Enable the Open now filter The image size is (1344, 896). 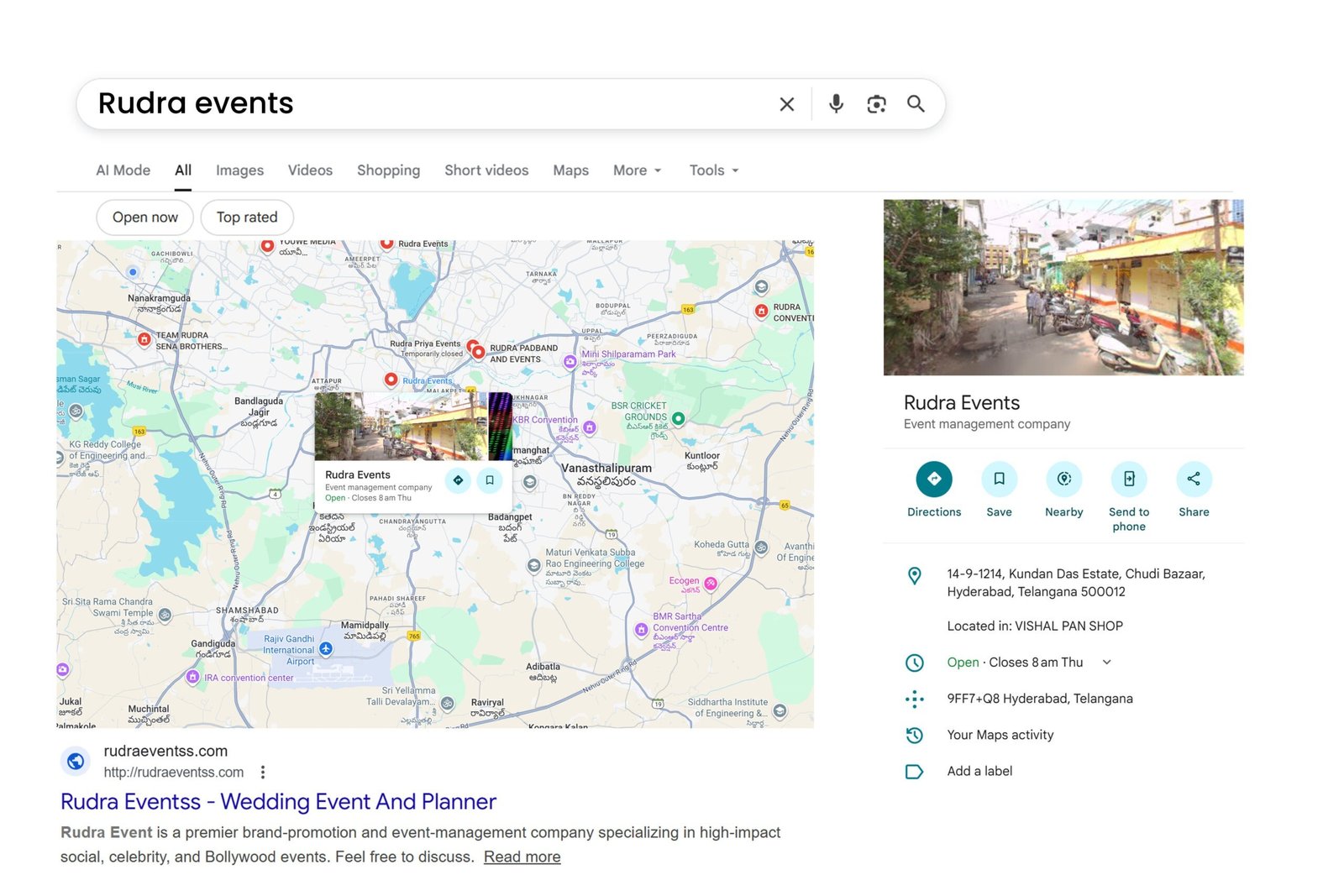tap(144, 217)
